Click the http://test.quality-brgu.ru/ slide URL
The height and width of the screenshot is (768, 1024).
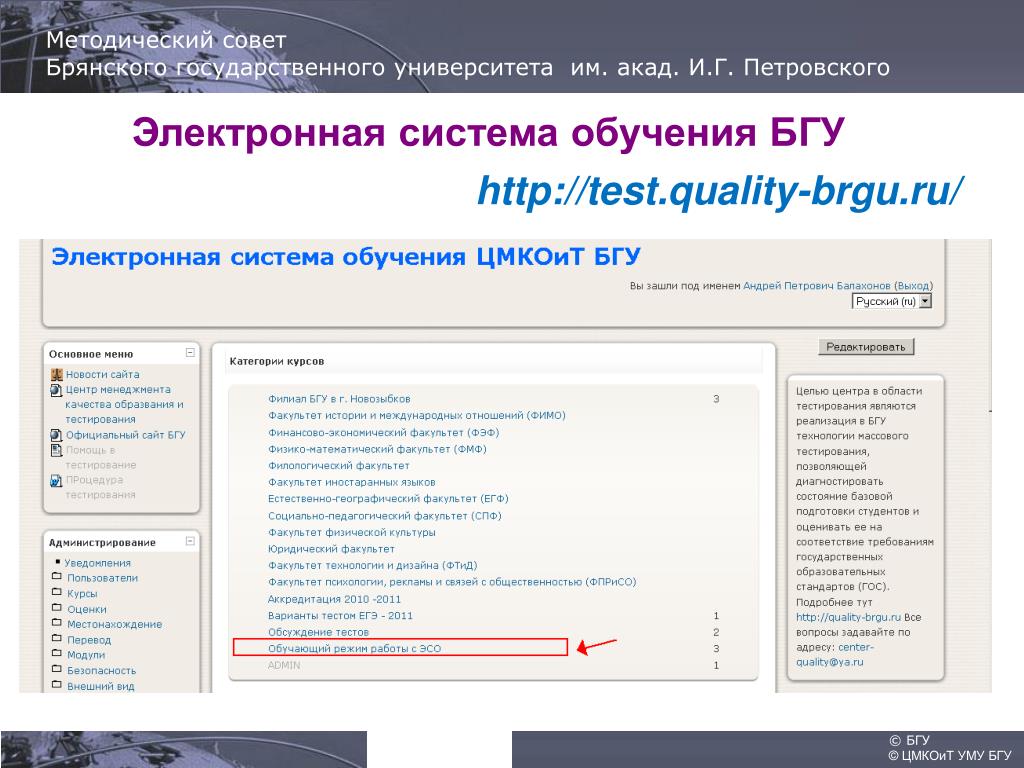point(720,191)
